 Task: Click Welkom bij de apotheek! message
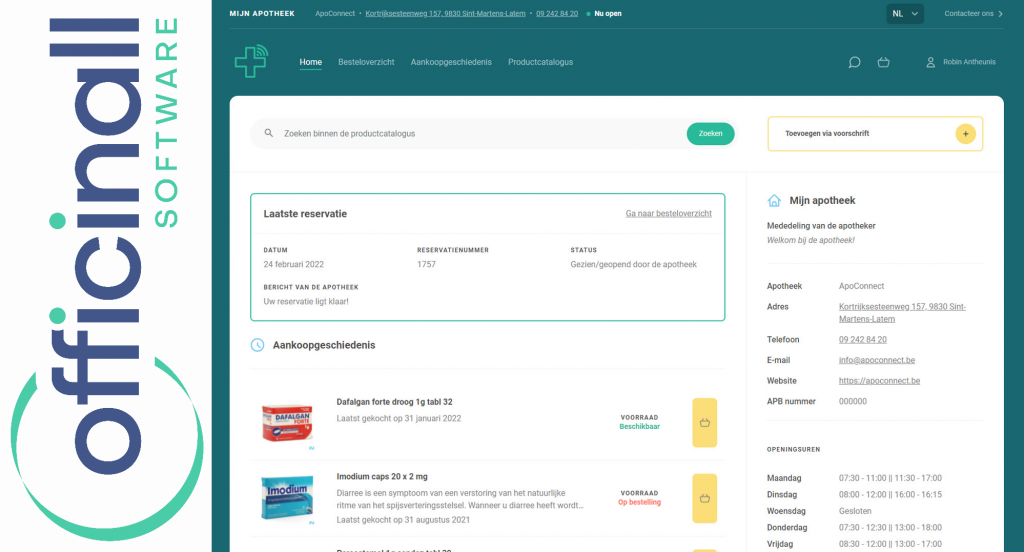point(810,240)
